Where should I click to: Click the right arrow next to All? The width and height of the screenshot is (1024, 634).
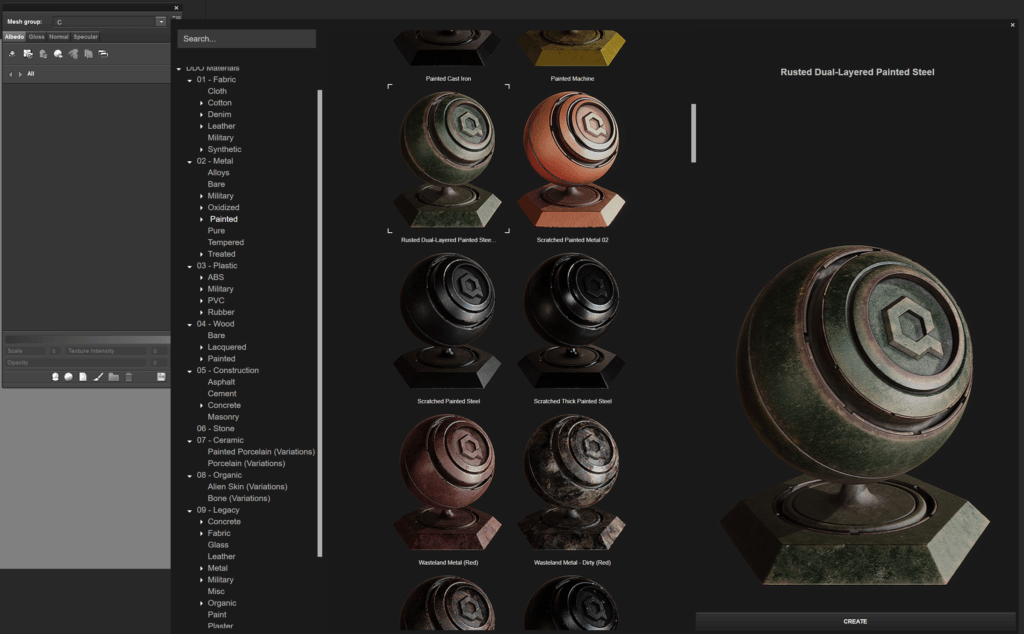(20, 74)
